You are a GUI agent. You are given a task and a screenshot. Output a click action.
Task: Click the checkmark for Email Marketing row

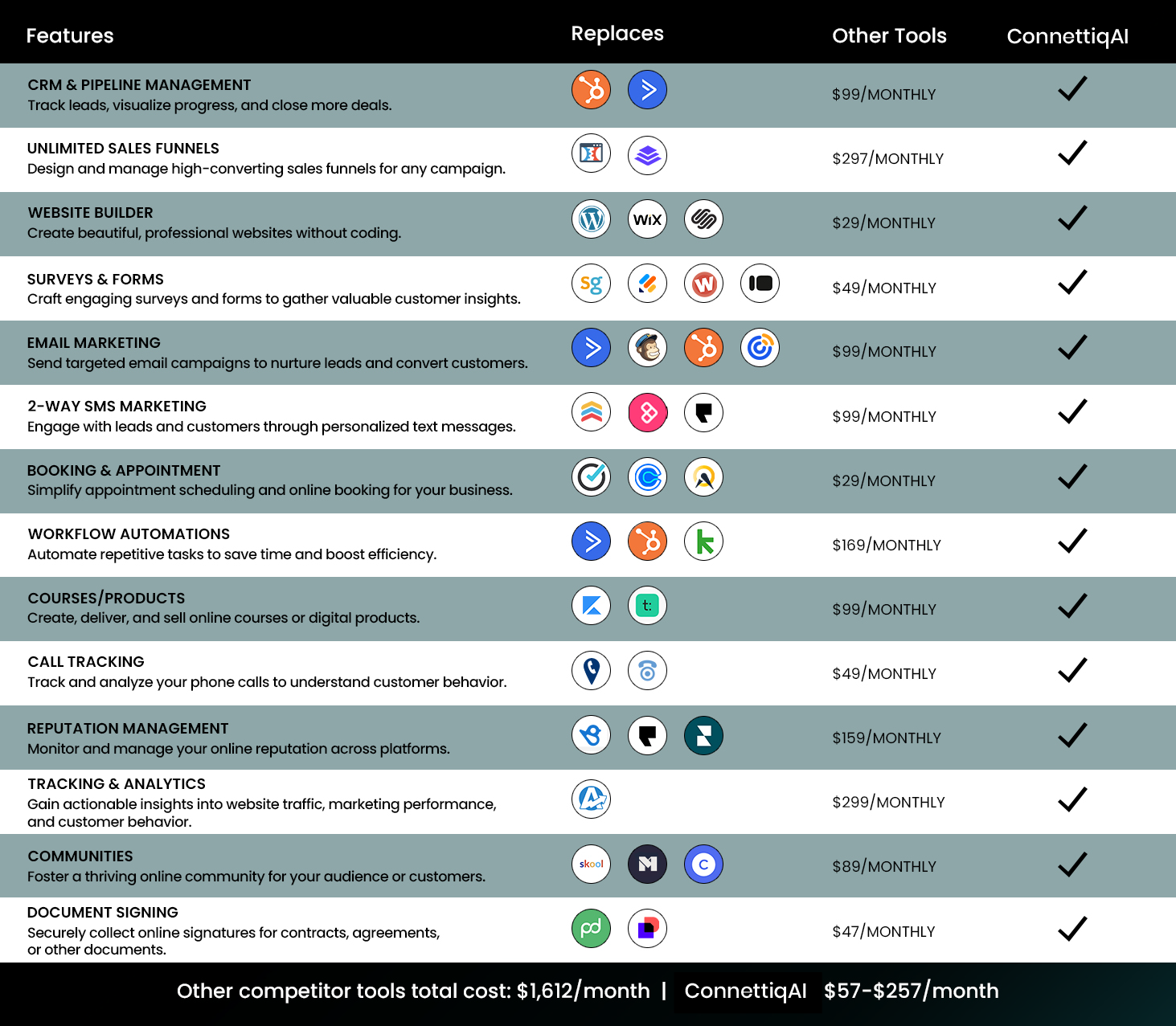pyautogui.click(x=1072, y=347)
